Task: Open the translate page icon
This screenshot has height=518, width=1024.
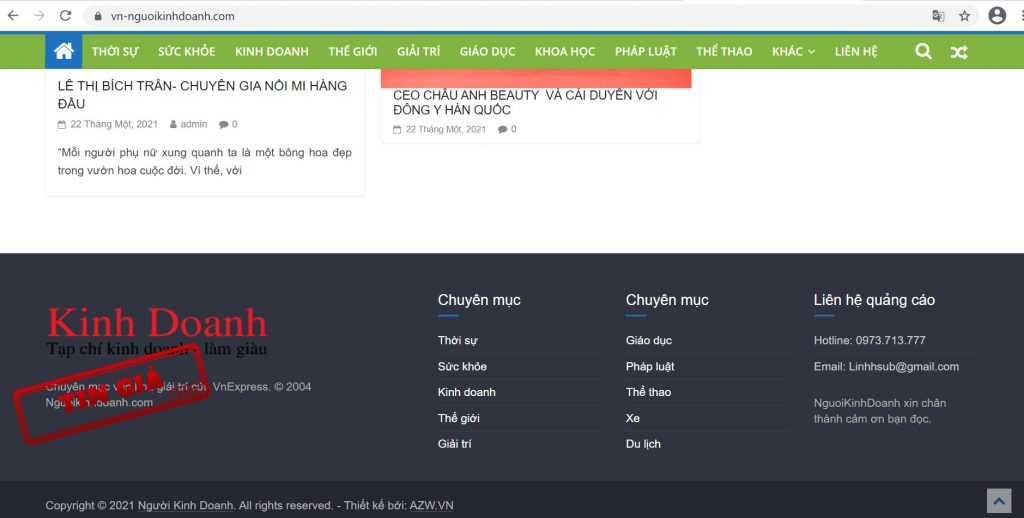Action: [x=938, y=16]
